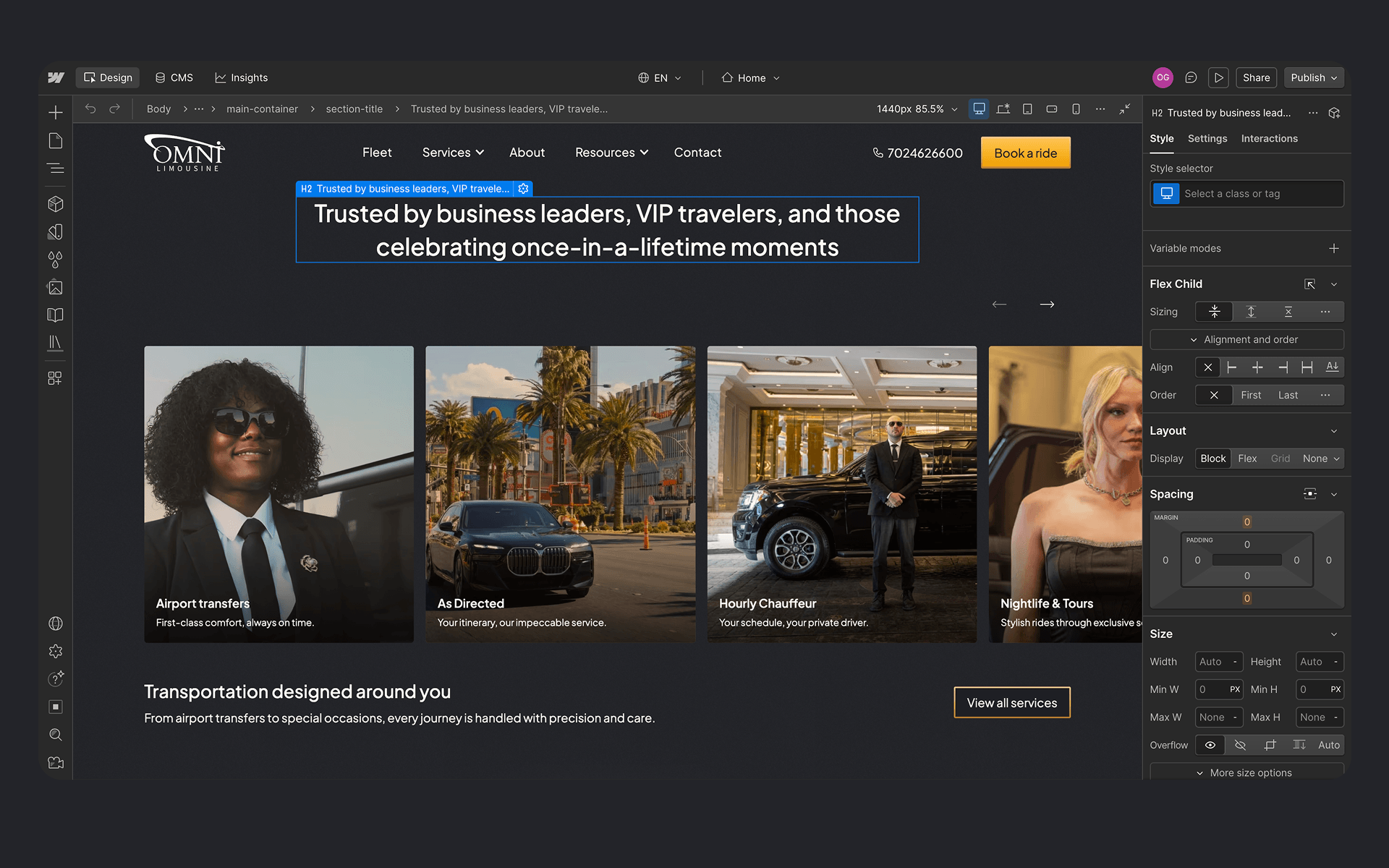Select desktop base breakpoint
The width and height of the screenshot is (1389, 868).
pyautogui.click(x=979, y=109)
